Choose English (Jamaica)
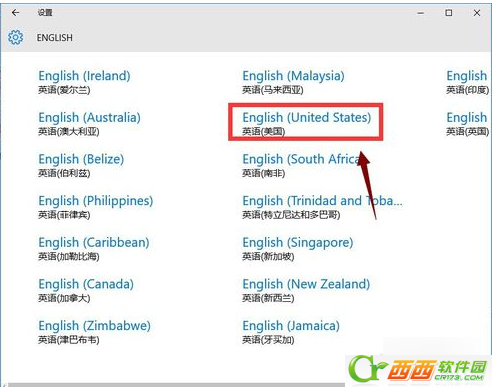 291,332
